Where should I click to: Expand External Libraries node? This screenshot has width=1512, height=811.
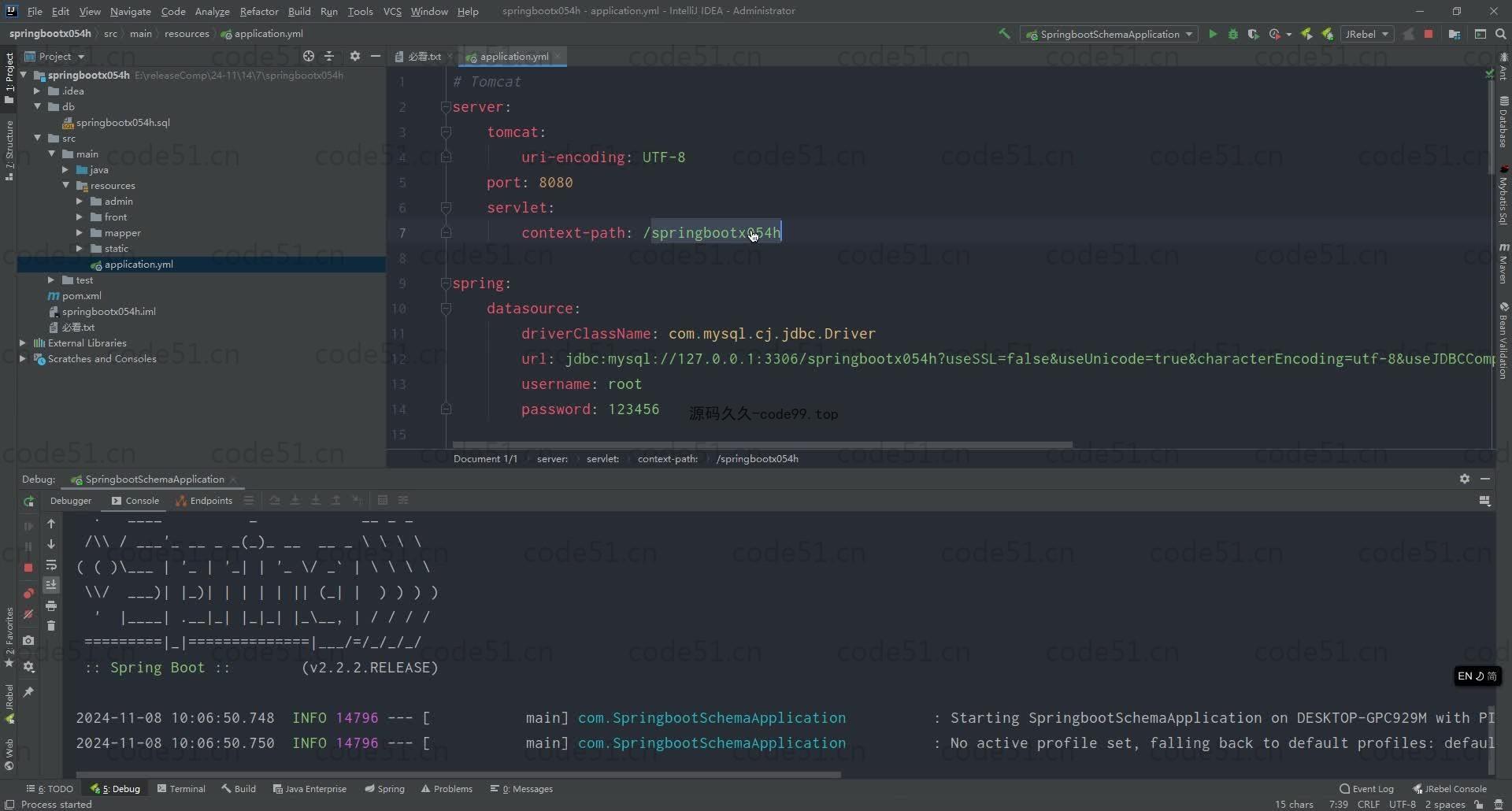pos(23,343)
